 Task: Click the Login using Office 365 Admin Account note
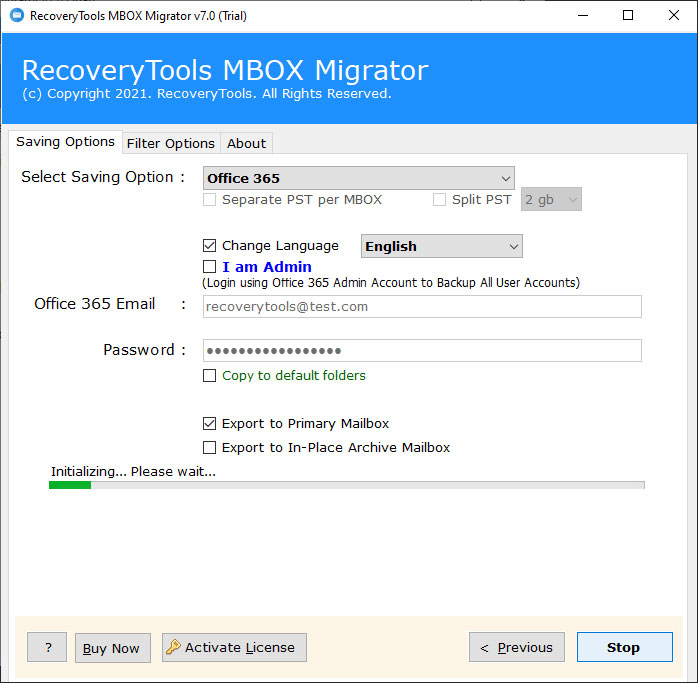pos(391,283)
